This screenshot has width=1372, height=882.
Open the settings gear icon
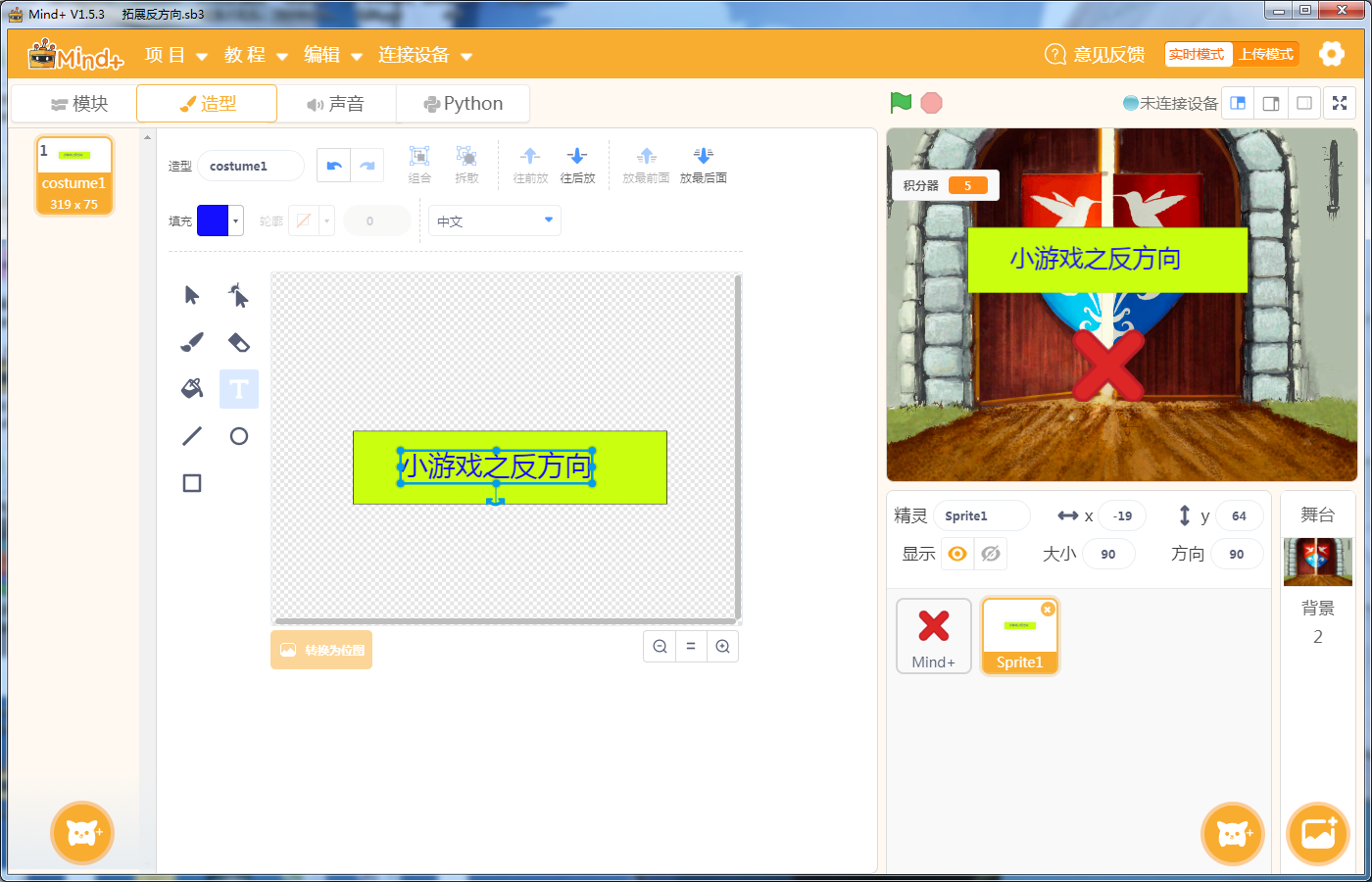tap(1331, 54)
